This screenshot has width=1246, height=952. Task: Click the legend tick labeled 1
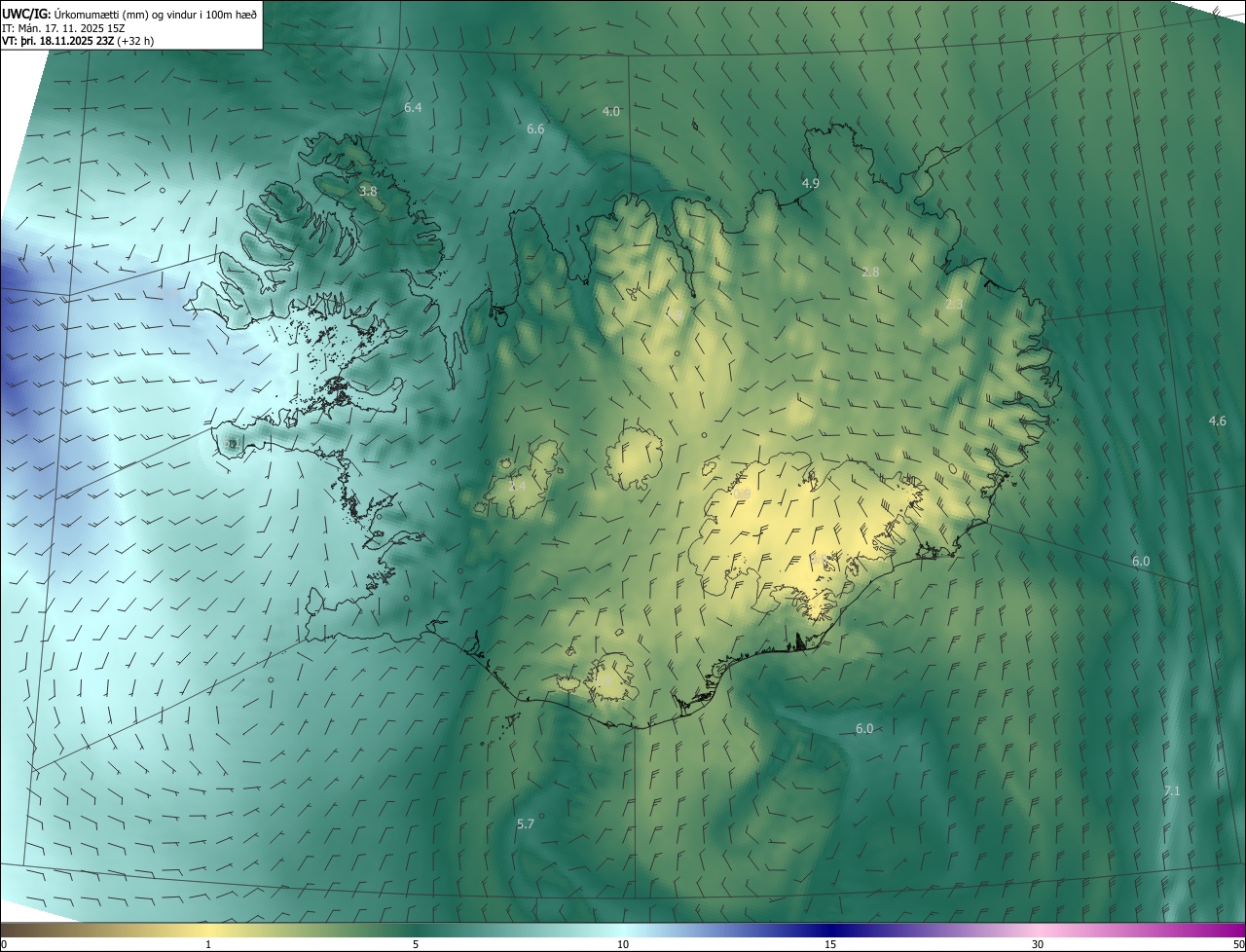208,944
